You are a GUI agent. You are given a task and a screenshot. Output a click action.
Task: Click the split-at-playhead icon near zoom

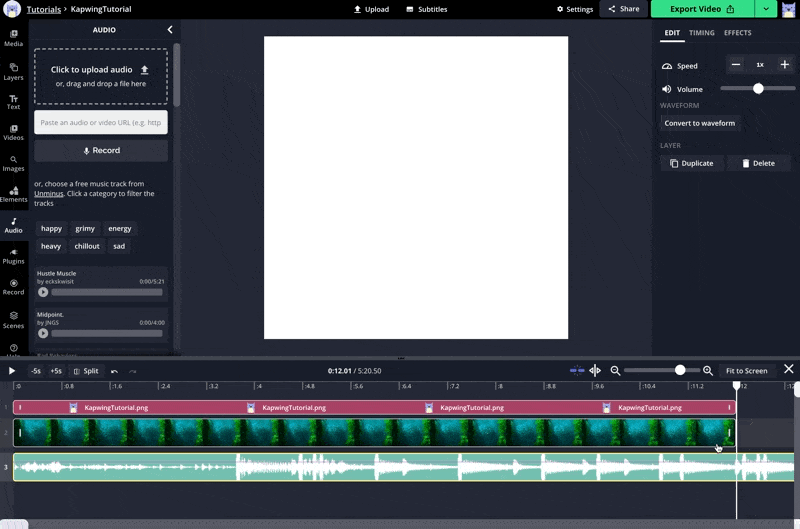595,371
